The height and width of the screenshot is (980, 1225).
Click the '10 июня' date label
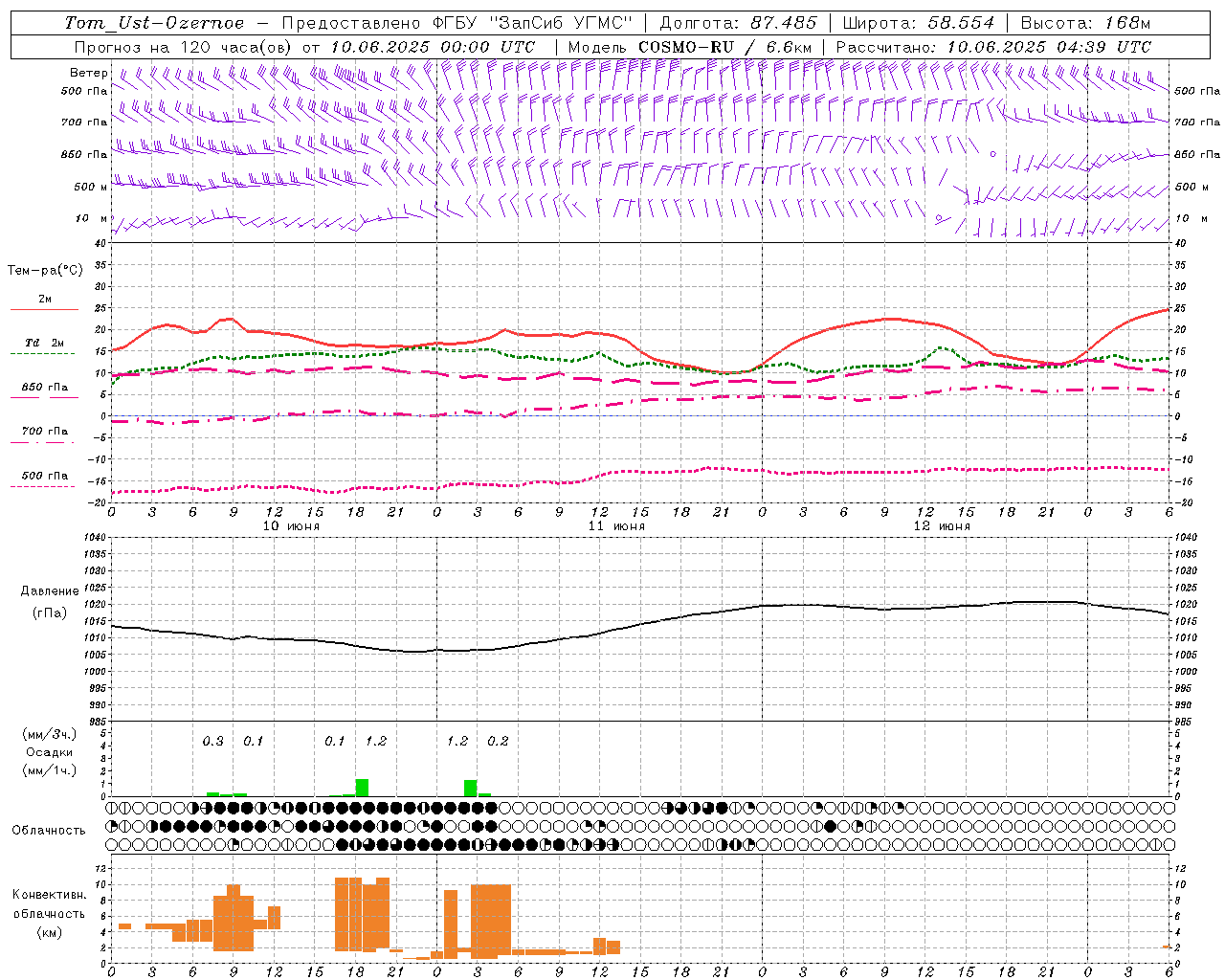pos(291,526)
